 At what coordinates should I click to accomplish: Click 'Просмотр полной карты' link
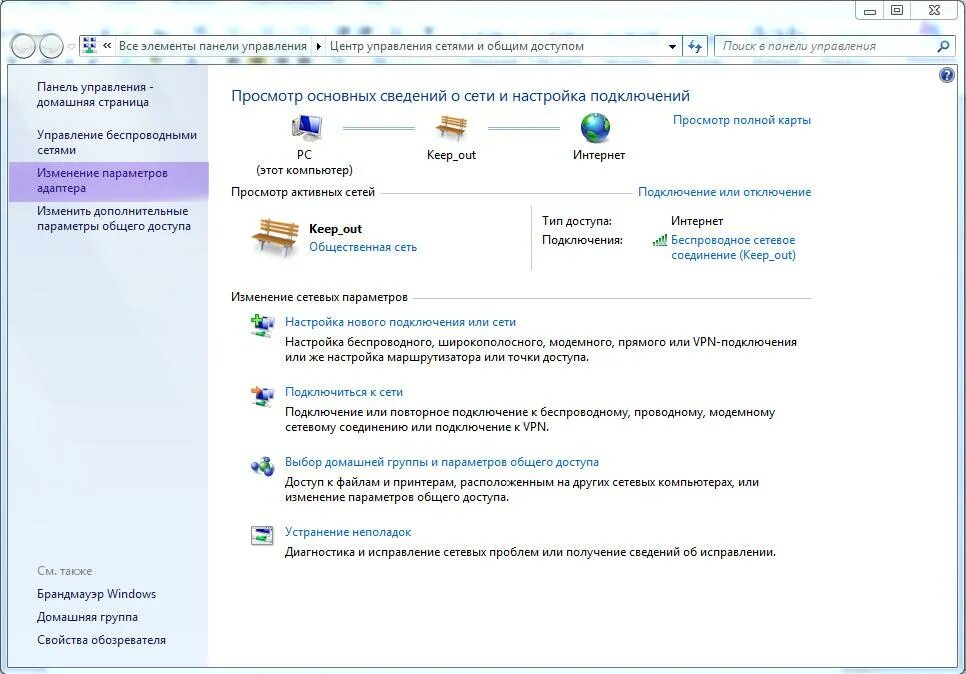[742, 120]
